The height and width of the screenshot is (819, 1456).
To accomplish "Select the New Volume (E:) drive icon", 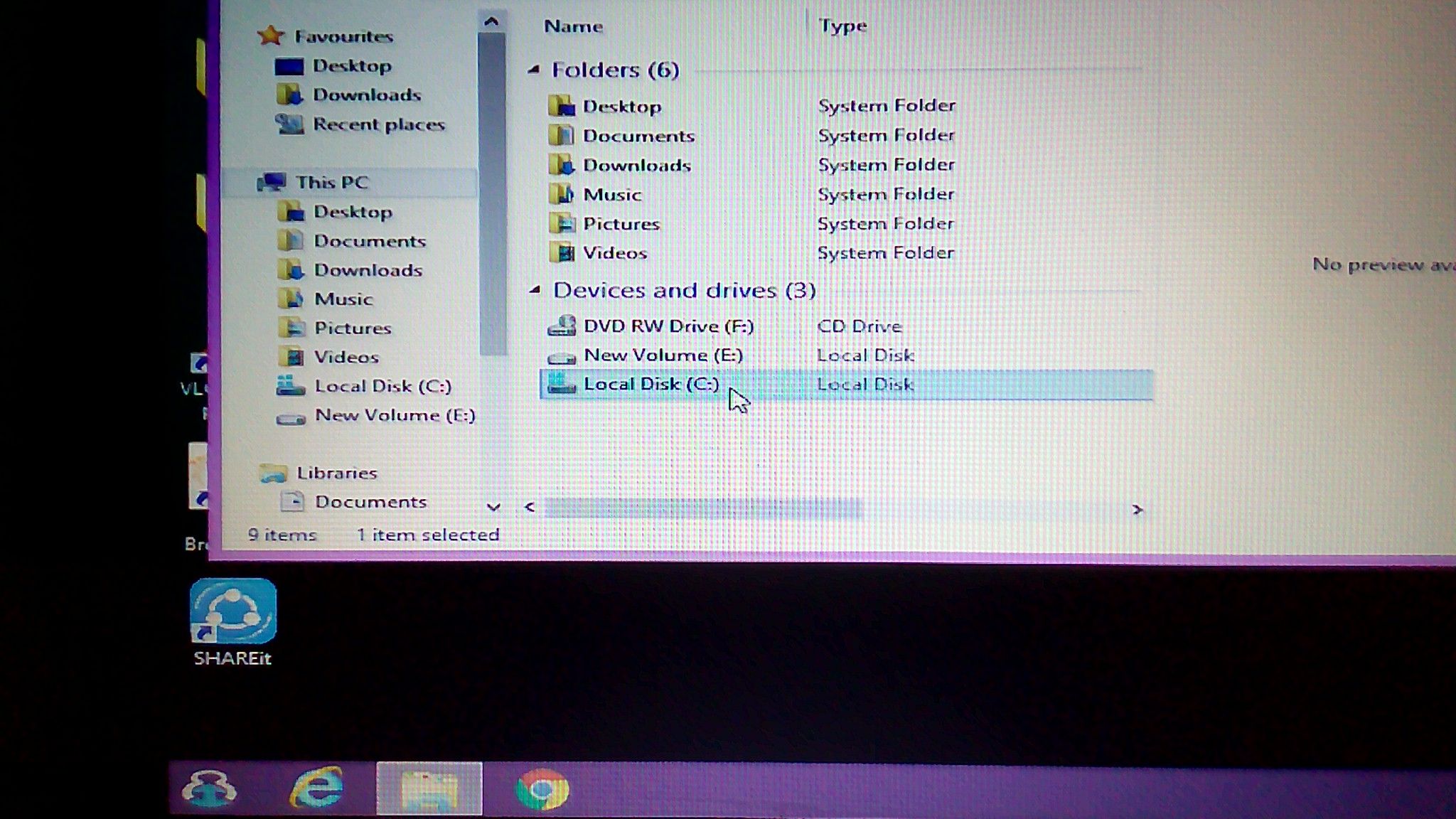I will (x=562, y=355).
